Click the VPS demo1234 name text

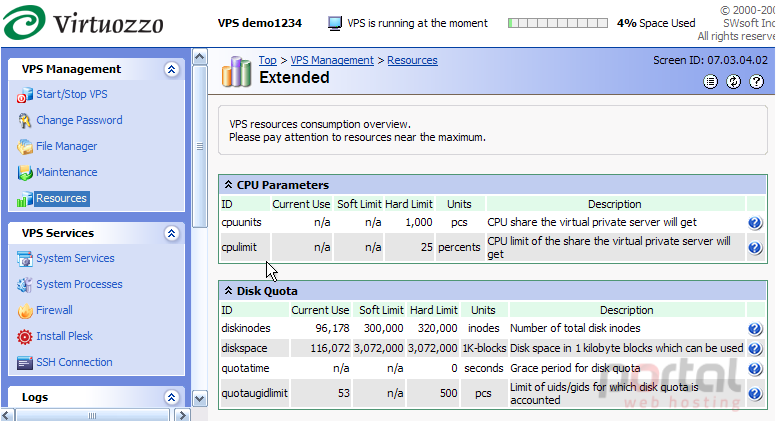tap(260, 23)
